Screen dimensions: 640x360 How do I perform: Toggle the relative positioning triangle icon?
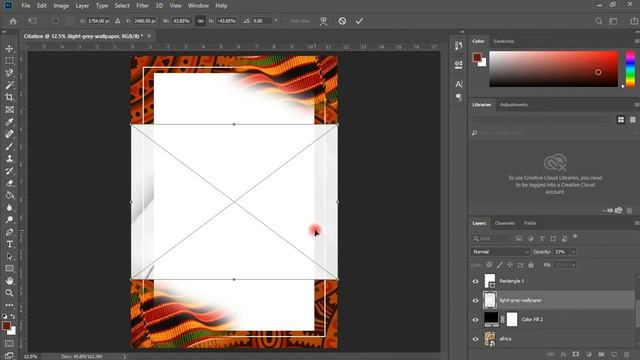(118, 21)
